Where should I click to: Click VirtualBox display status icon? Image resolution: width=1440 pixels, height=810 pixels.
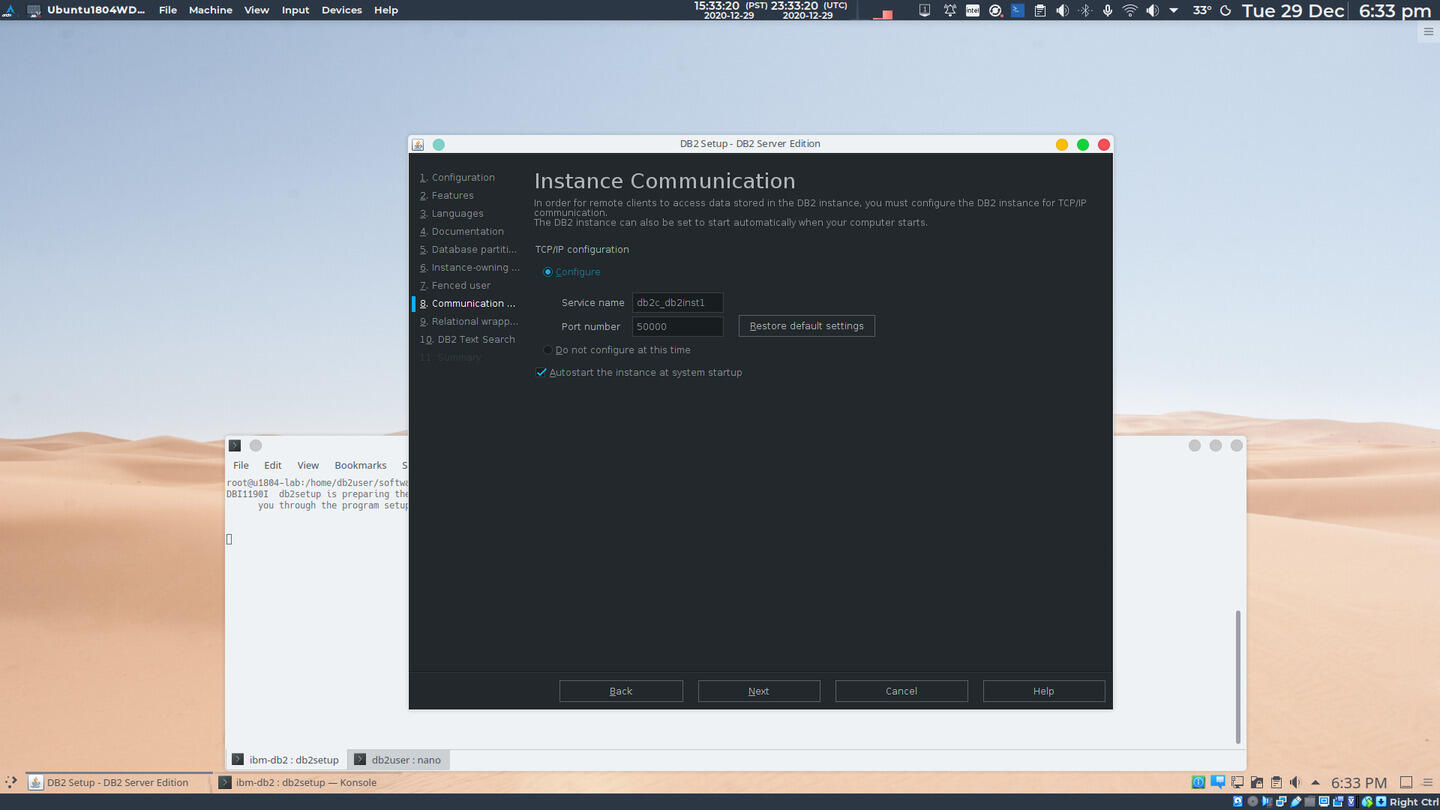[x=1324, y=801]
